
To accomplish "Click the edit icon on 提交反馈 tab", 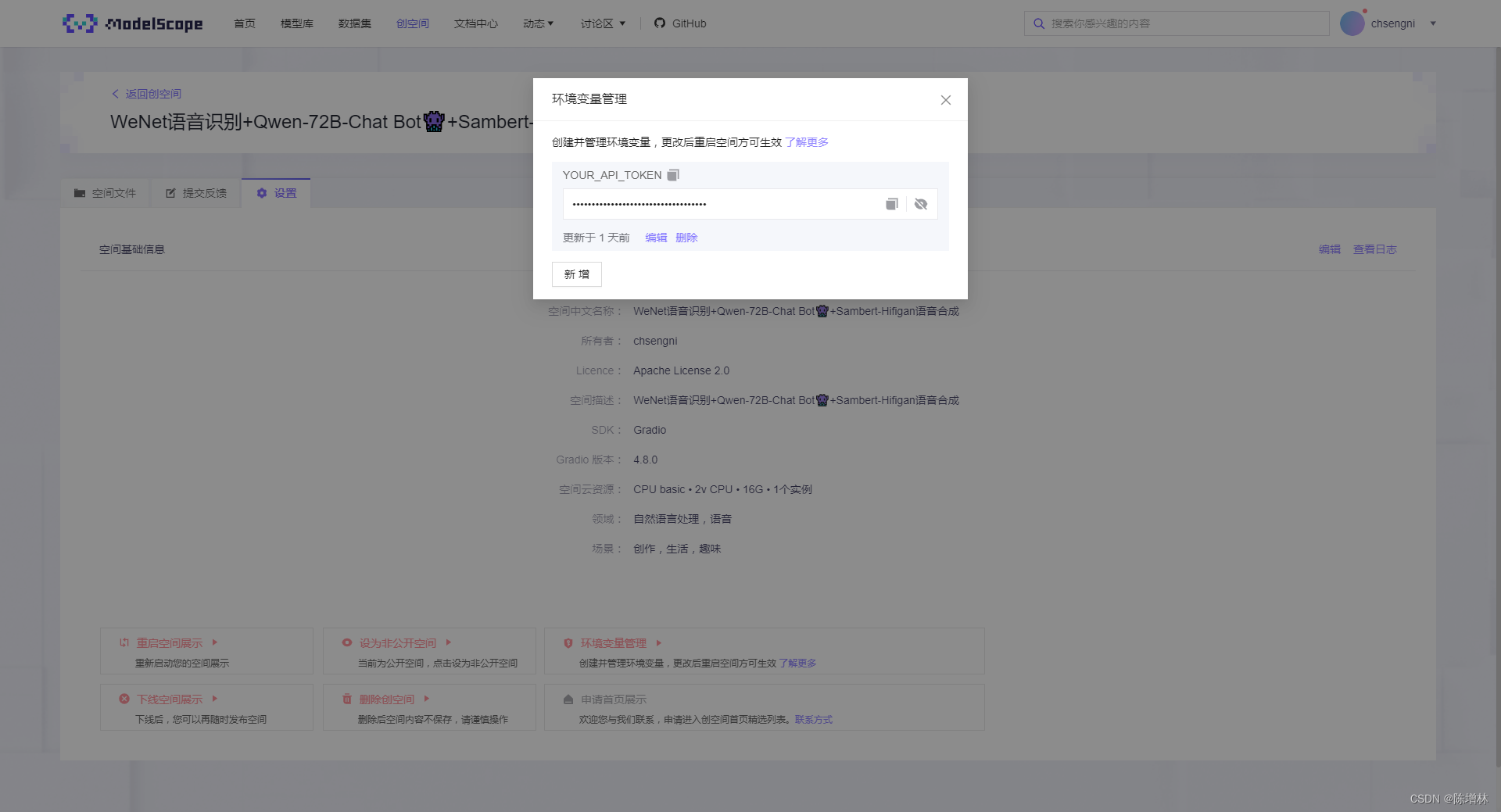I will [x=170, y=193].
